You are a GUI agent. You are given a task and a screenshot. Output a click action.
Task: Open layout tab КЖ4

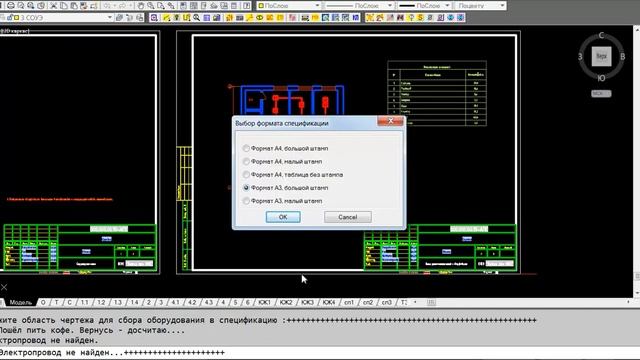[x=329, y=302]
